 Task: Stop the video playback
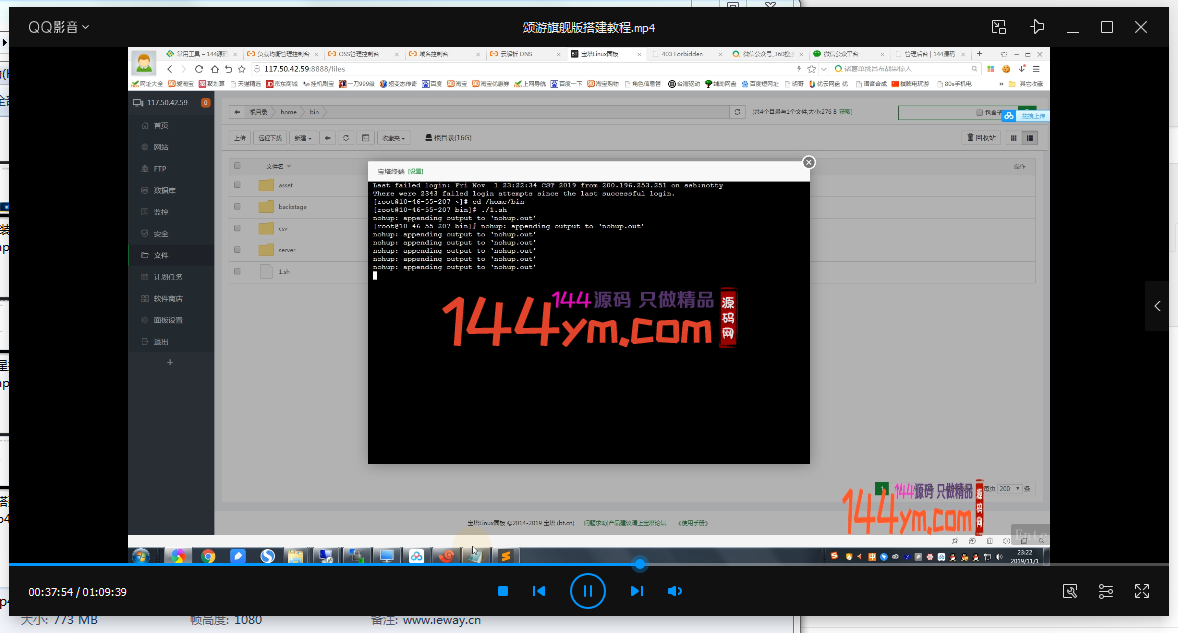pyautogui.click(x=504, y=591)
